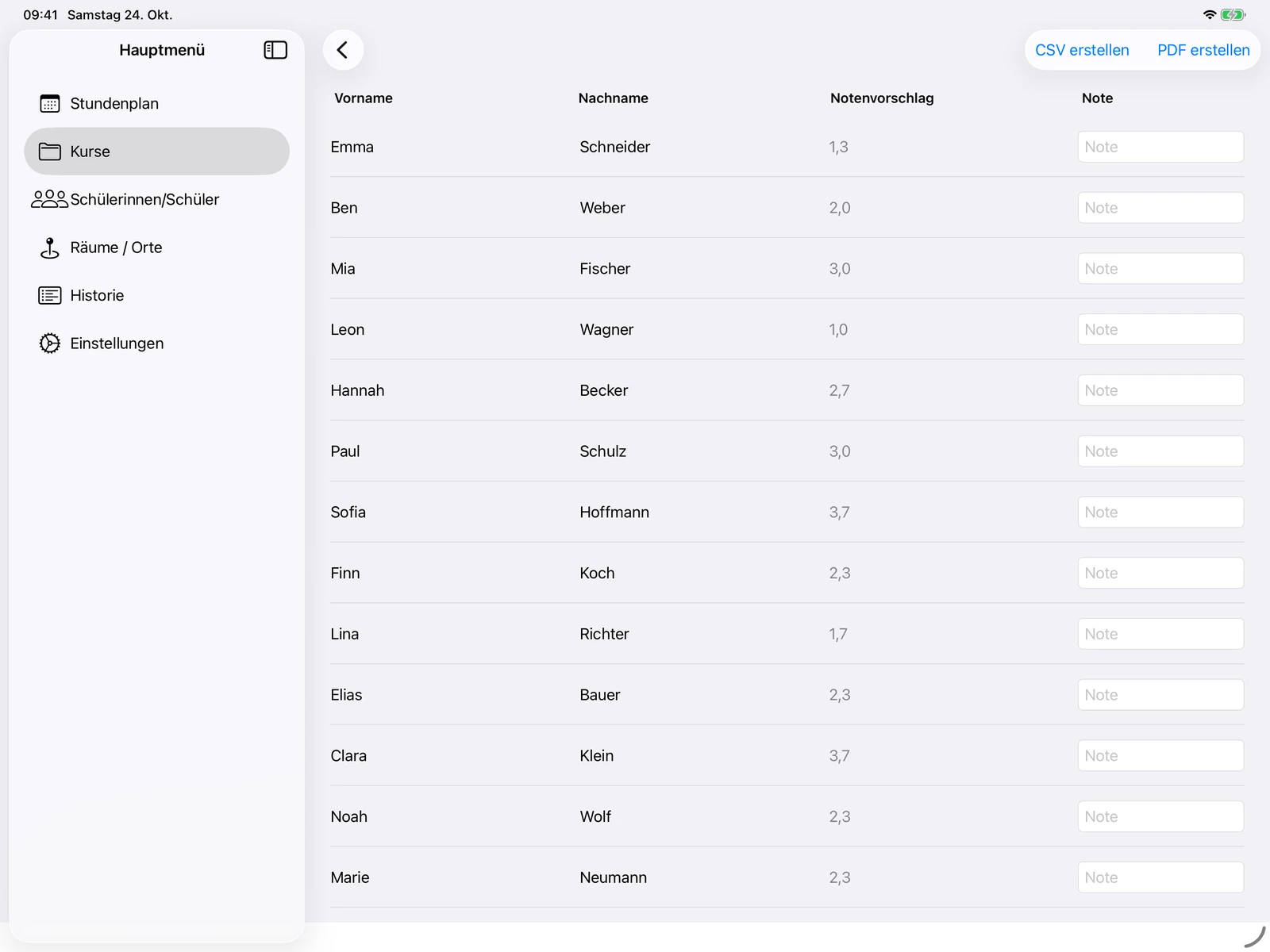Focus the Note field for Clara Klein
Viewport: 1270px width, 952px height.
coord(1160,756)
